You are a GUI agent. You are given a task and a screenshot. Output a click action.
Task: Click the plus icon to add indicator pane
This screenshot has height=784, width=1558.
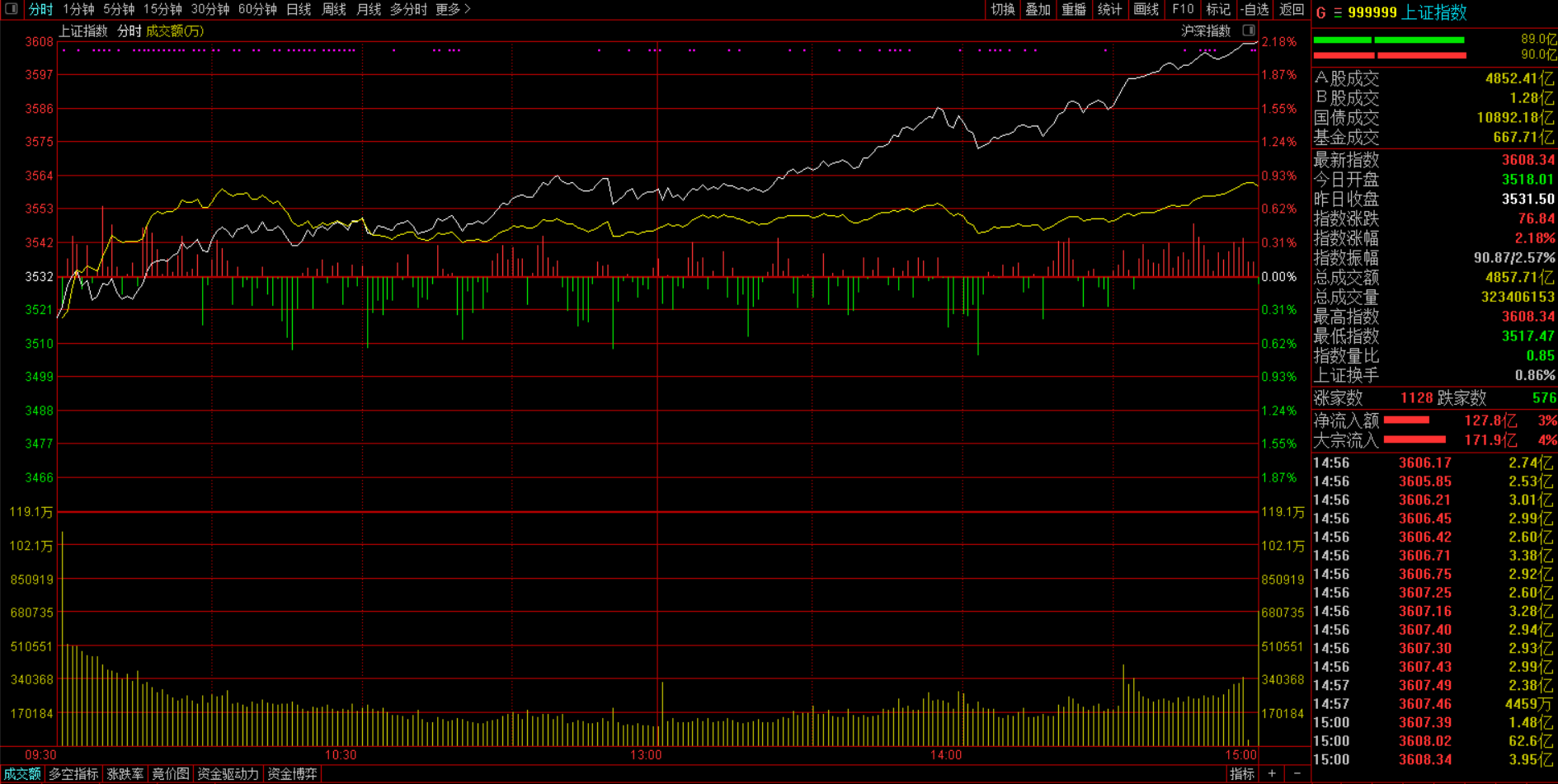click(x=1272, y=773)
